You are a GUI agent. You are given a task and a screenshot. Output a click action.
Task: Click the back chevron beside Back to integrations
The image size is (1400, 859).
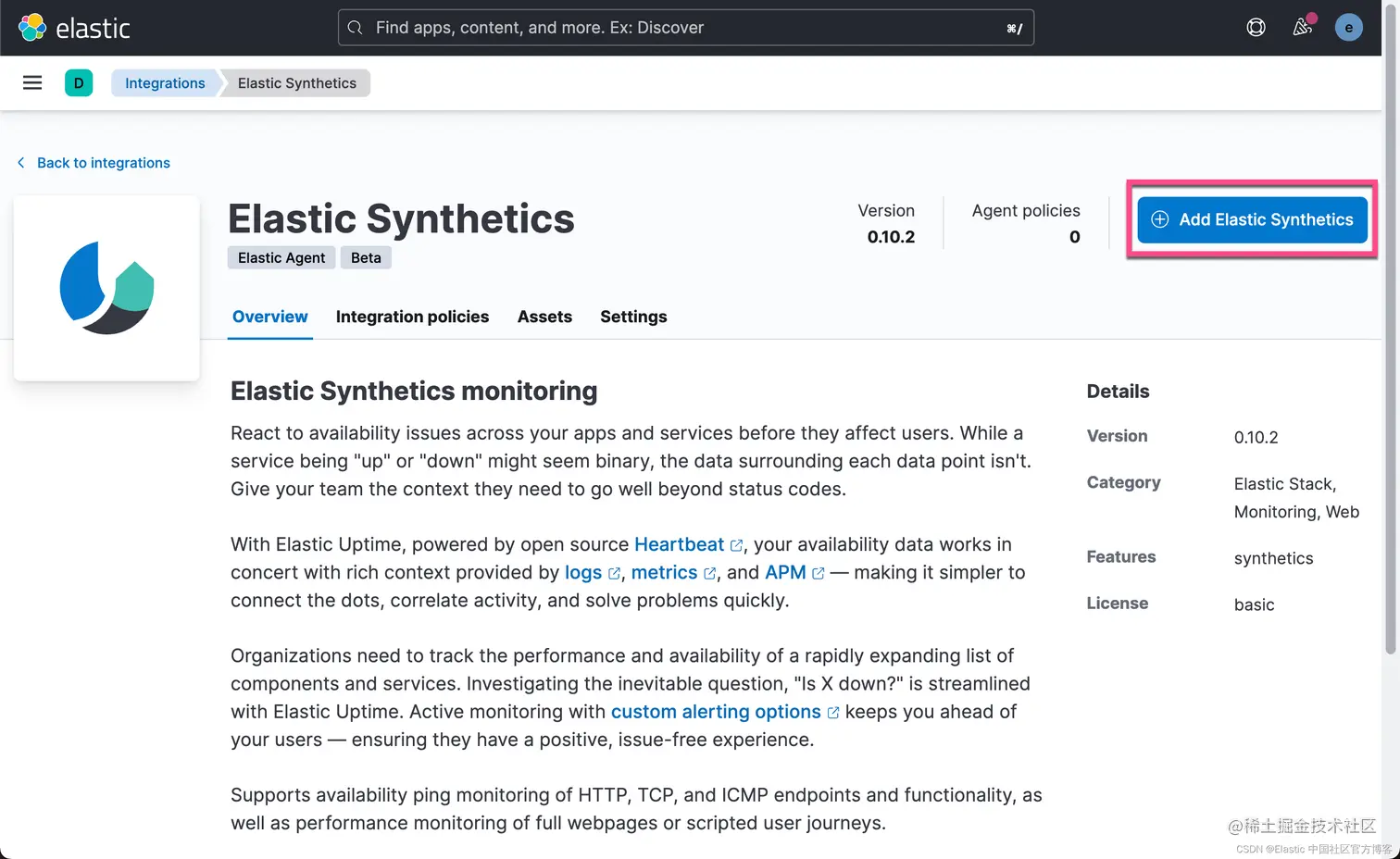click(x=21, y=163)
